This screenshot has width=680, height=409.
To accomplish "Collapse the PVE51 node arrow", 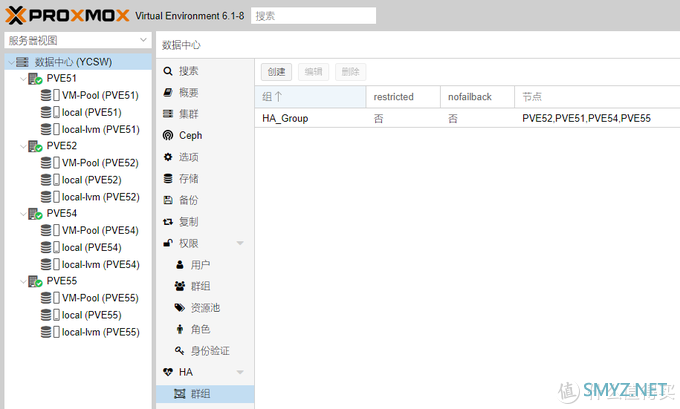I will 23,79.
